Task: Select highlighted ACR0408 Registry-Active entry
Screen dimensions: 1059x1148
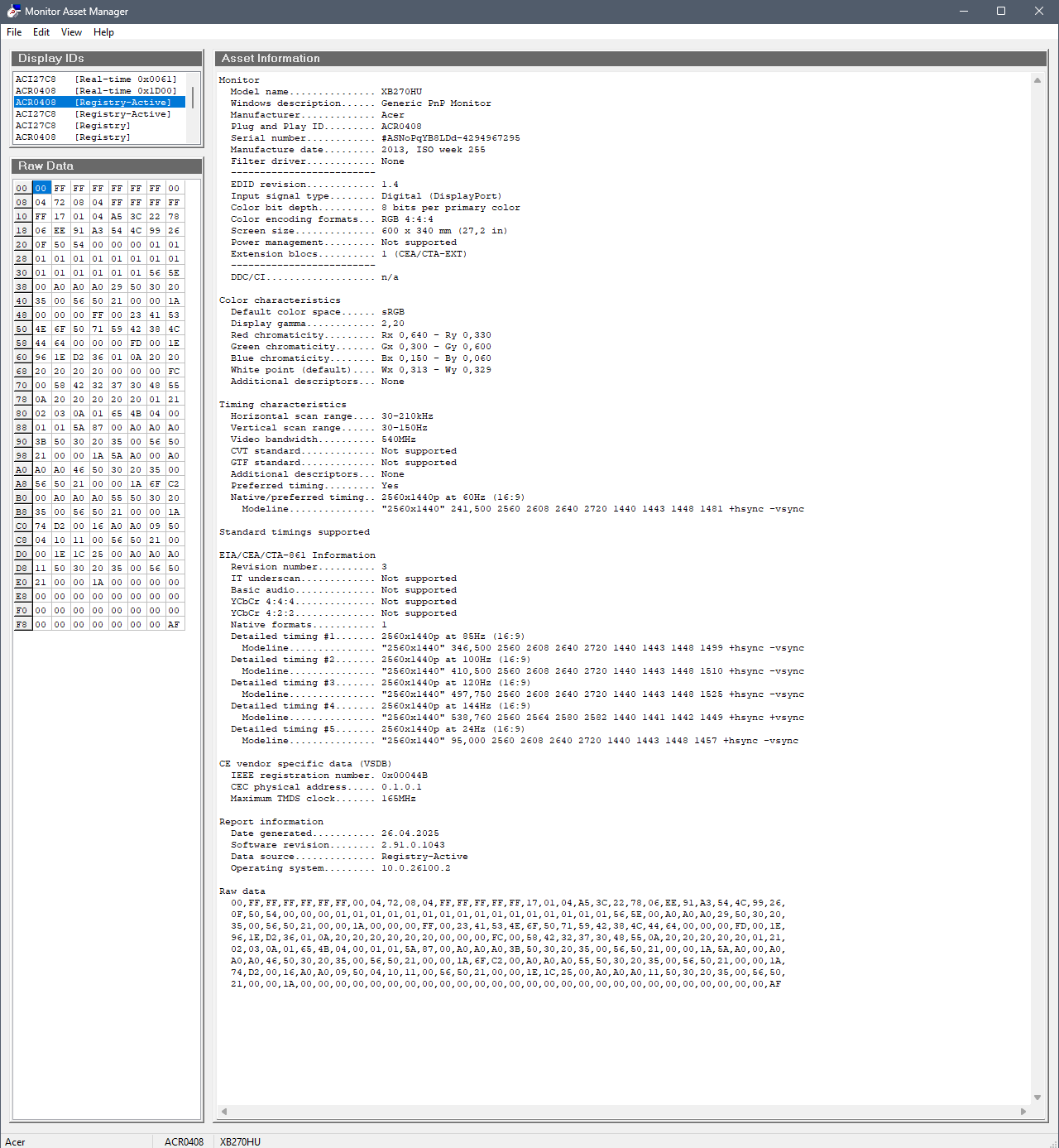Action: (99, 103)
